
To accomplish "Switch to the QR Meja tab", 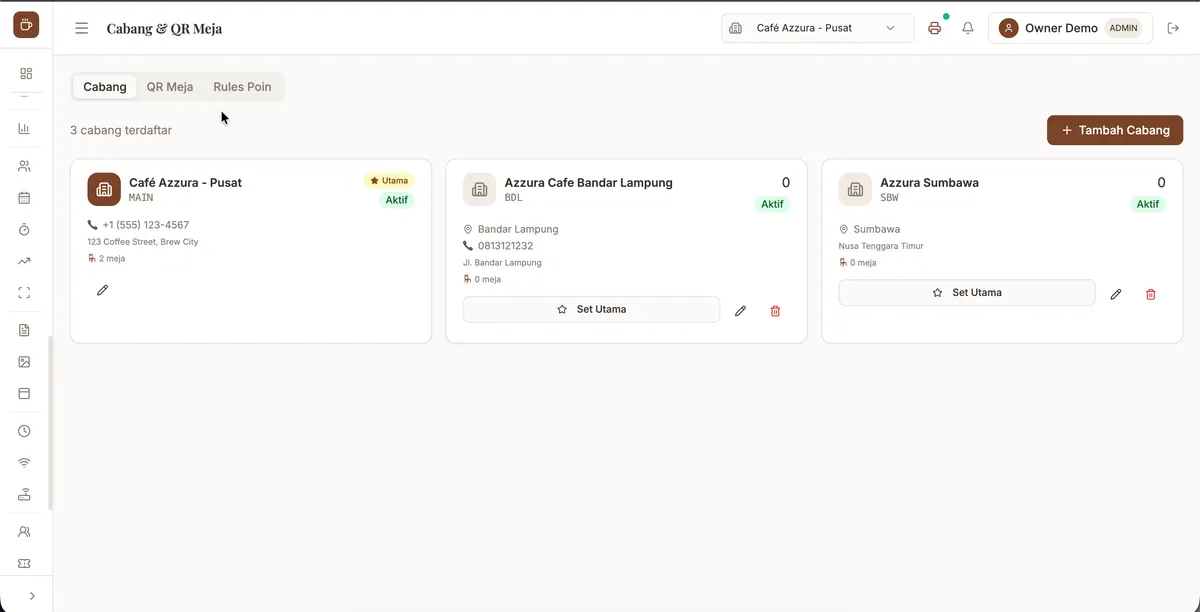I will 170,87.
